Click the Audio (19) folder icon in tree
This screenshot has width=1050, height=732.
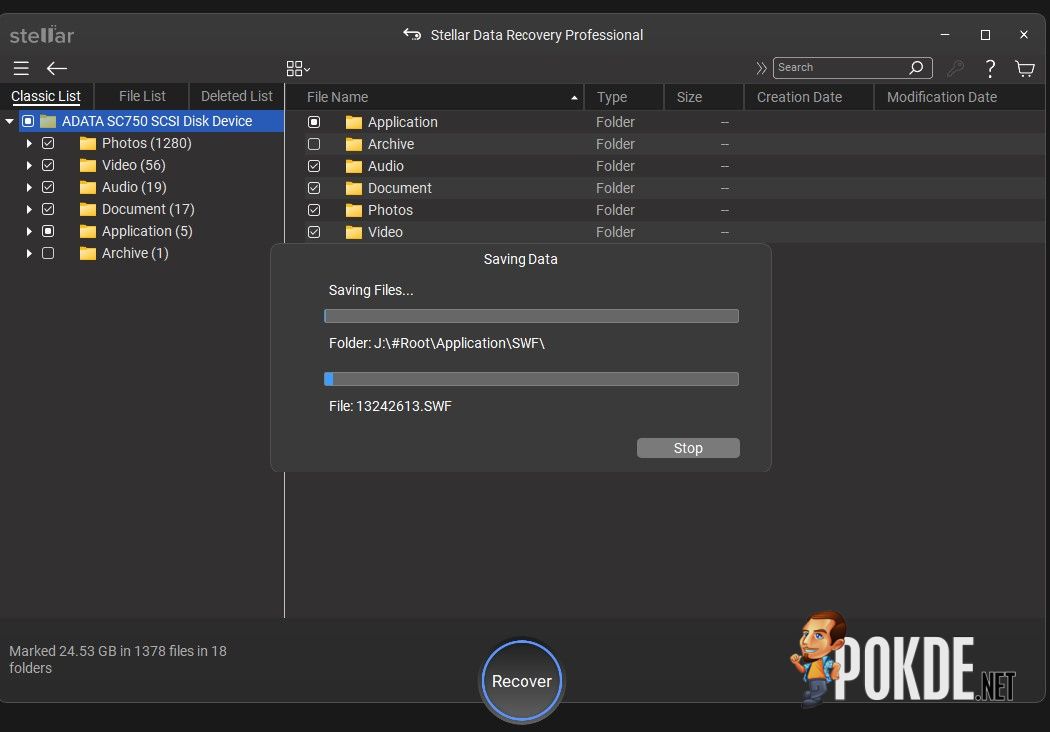coord(88,188)
